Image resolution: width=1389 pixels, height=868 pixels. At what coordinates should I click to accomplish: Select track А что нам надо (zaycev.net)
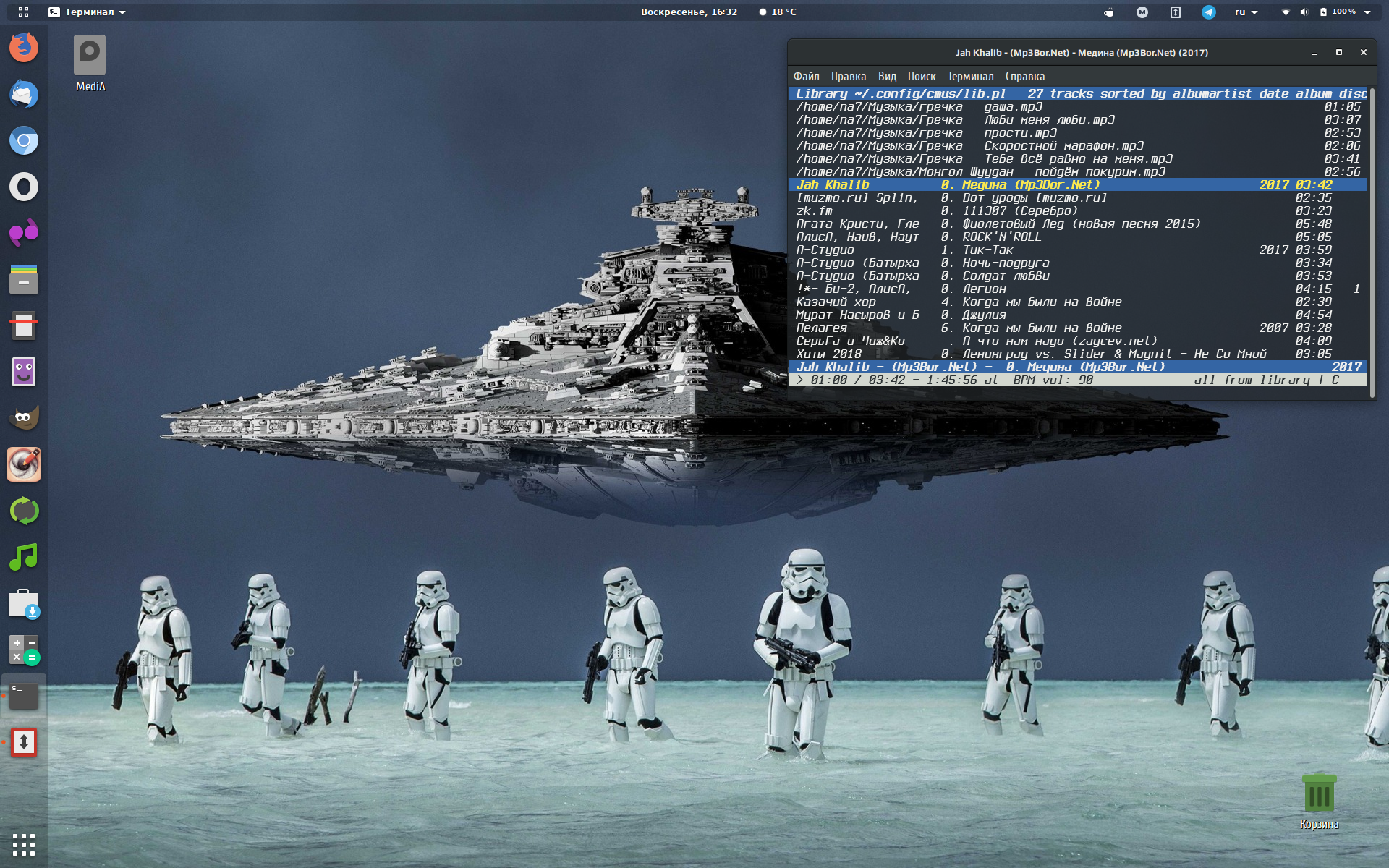(x=1078, y=341)
